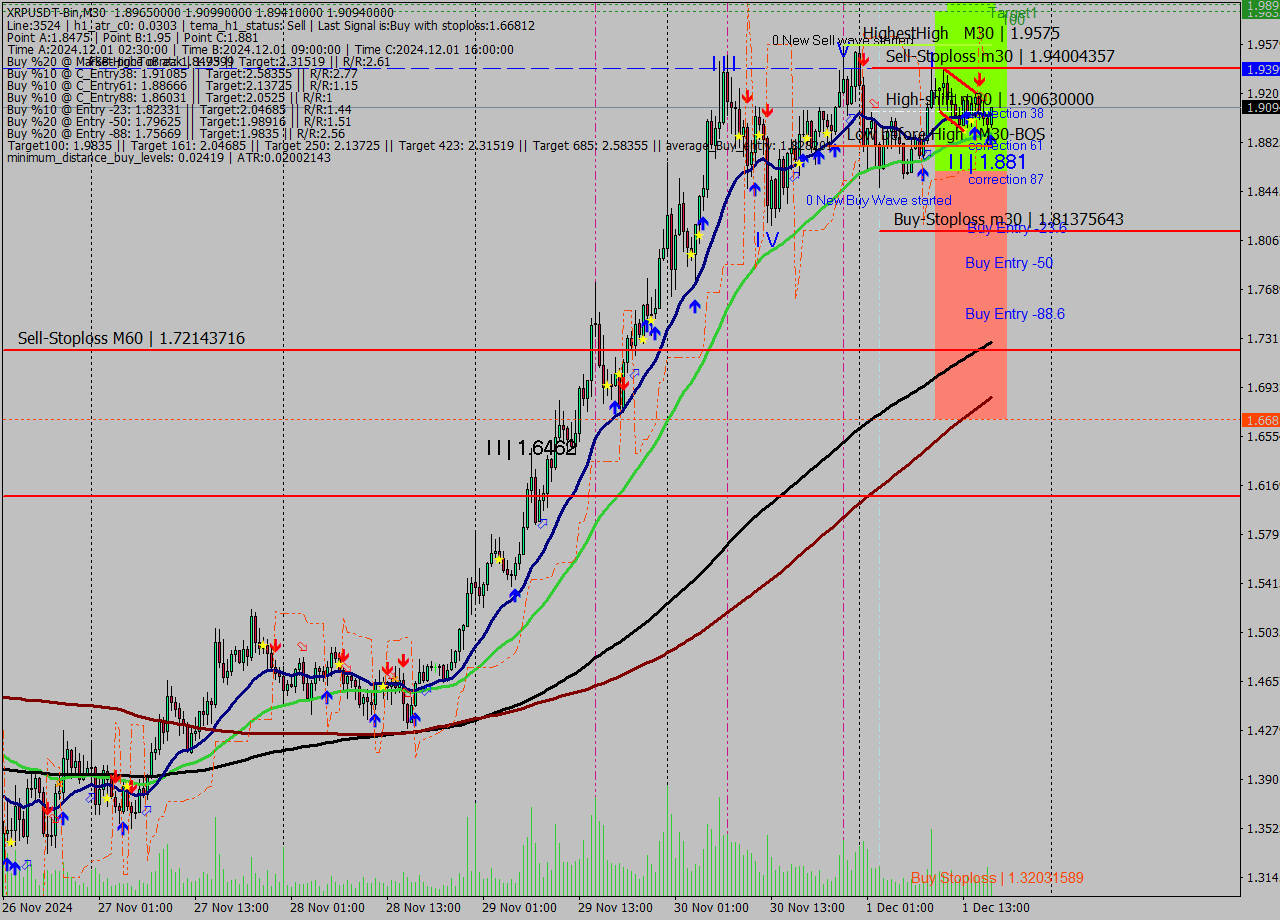
Task: Click blue buy arrow above '0 New Buy Wave started'
Action: [x=923, y=174]
